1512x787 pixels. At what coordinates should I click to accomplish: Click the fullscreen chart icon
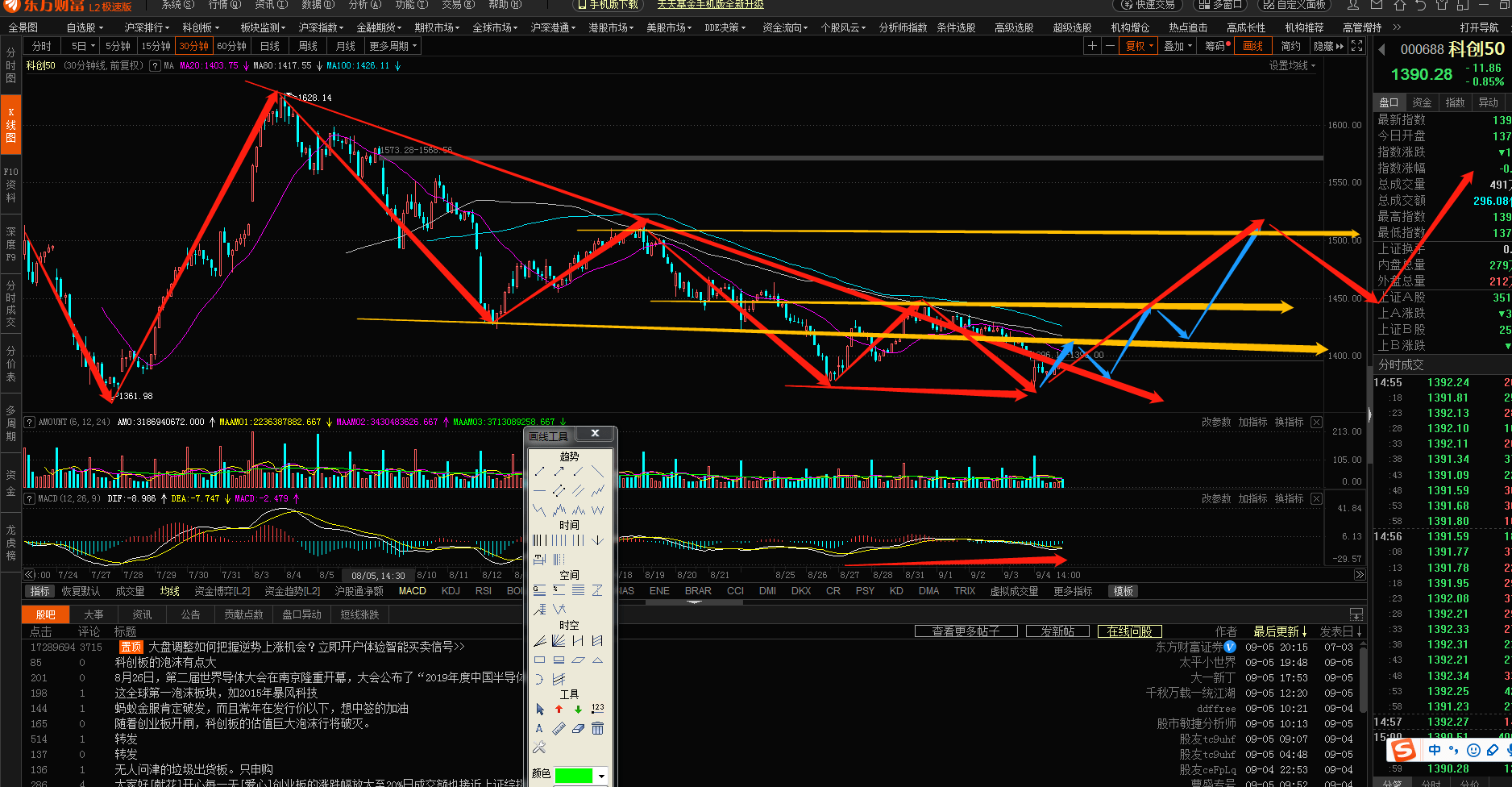tap(1357, 46)
